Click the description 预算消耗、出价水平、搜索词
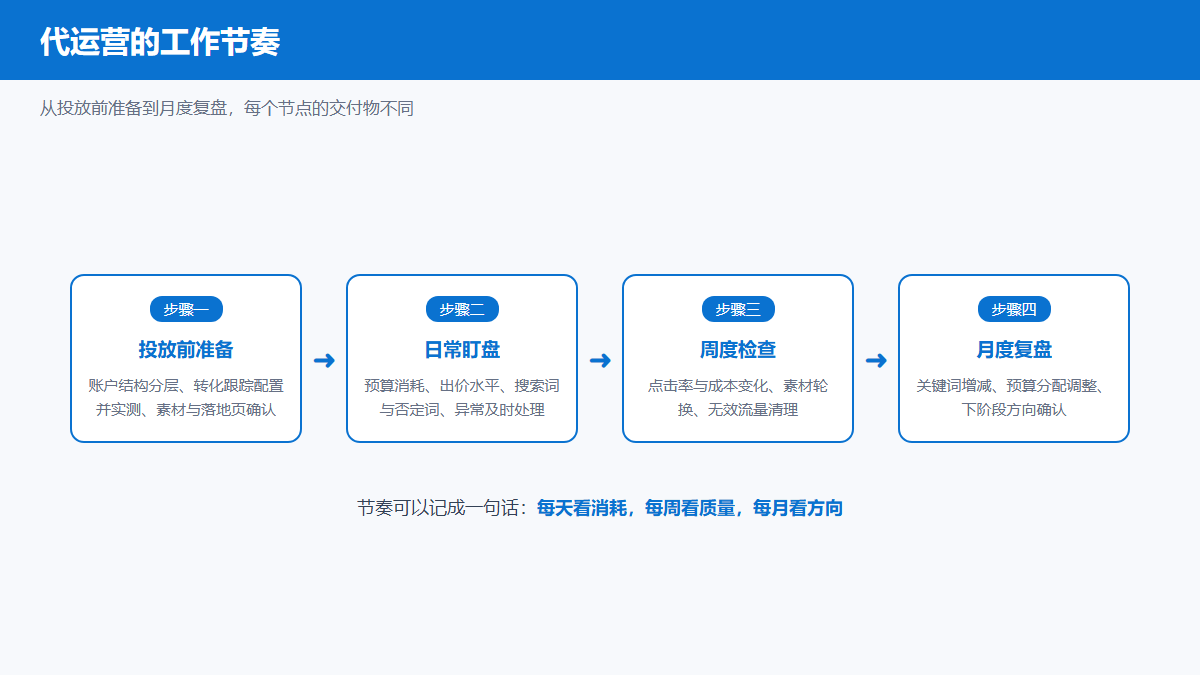This screenshot has width=1200, height=675. (x=462, y=397)
